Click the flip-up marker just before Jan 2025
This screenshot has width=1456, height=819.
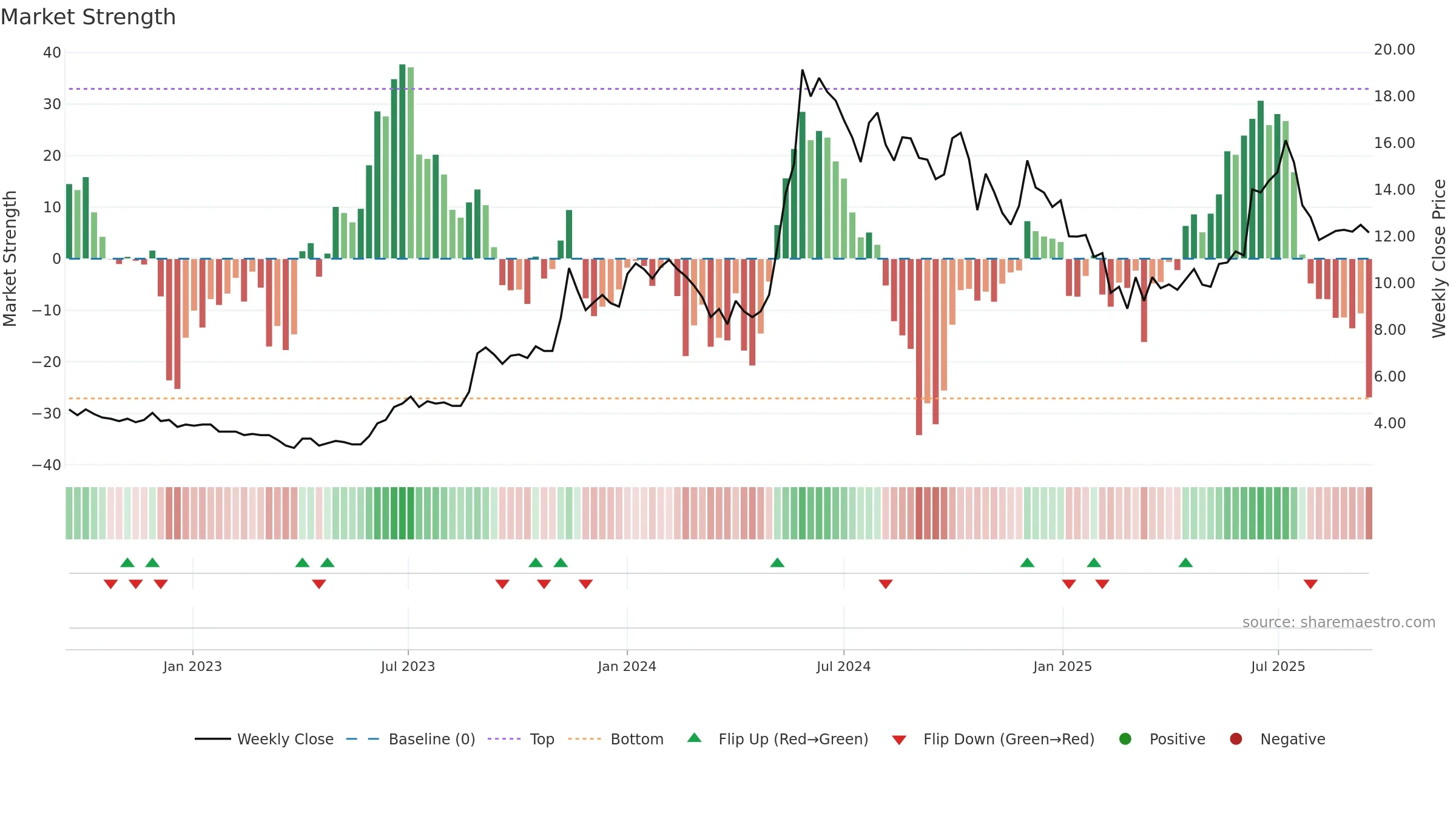(1027, 562)
